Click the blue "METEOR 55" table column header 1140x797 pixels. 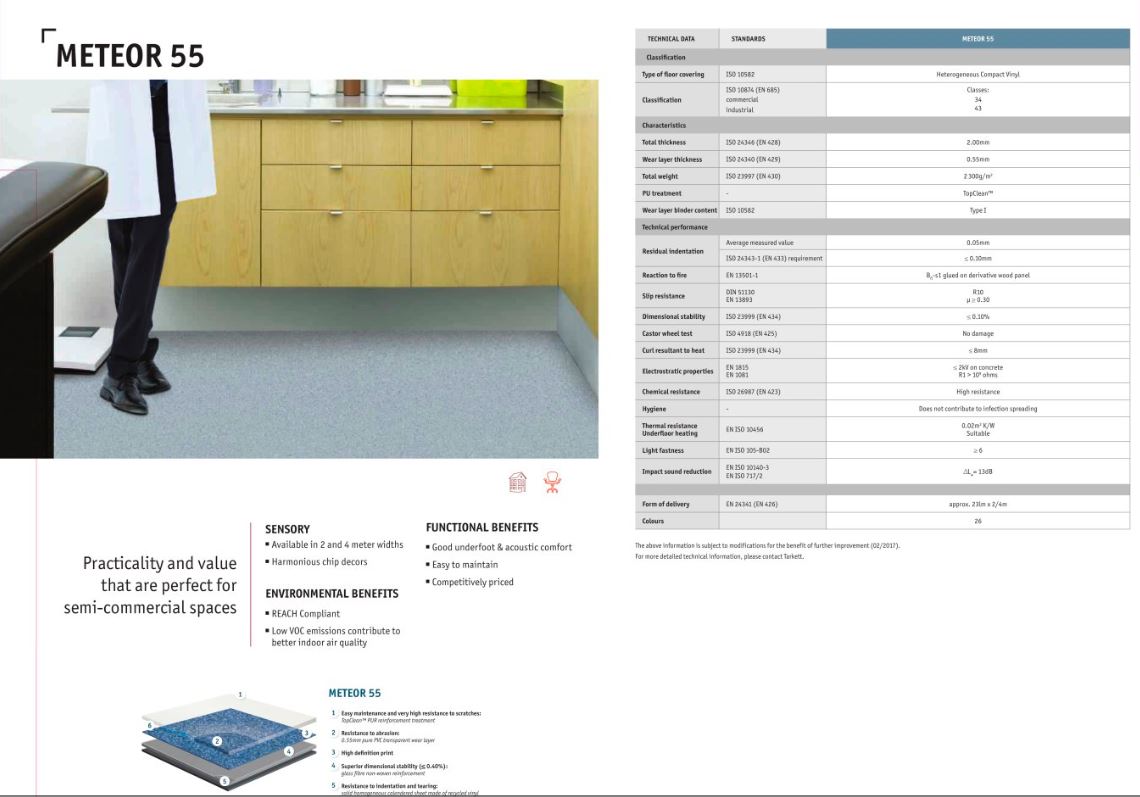[978, 39]
